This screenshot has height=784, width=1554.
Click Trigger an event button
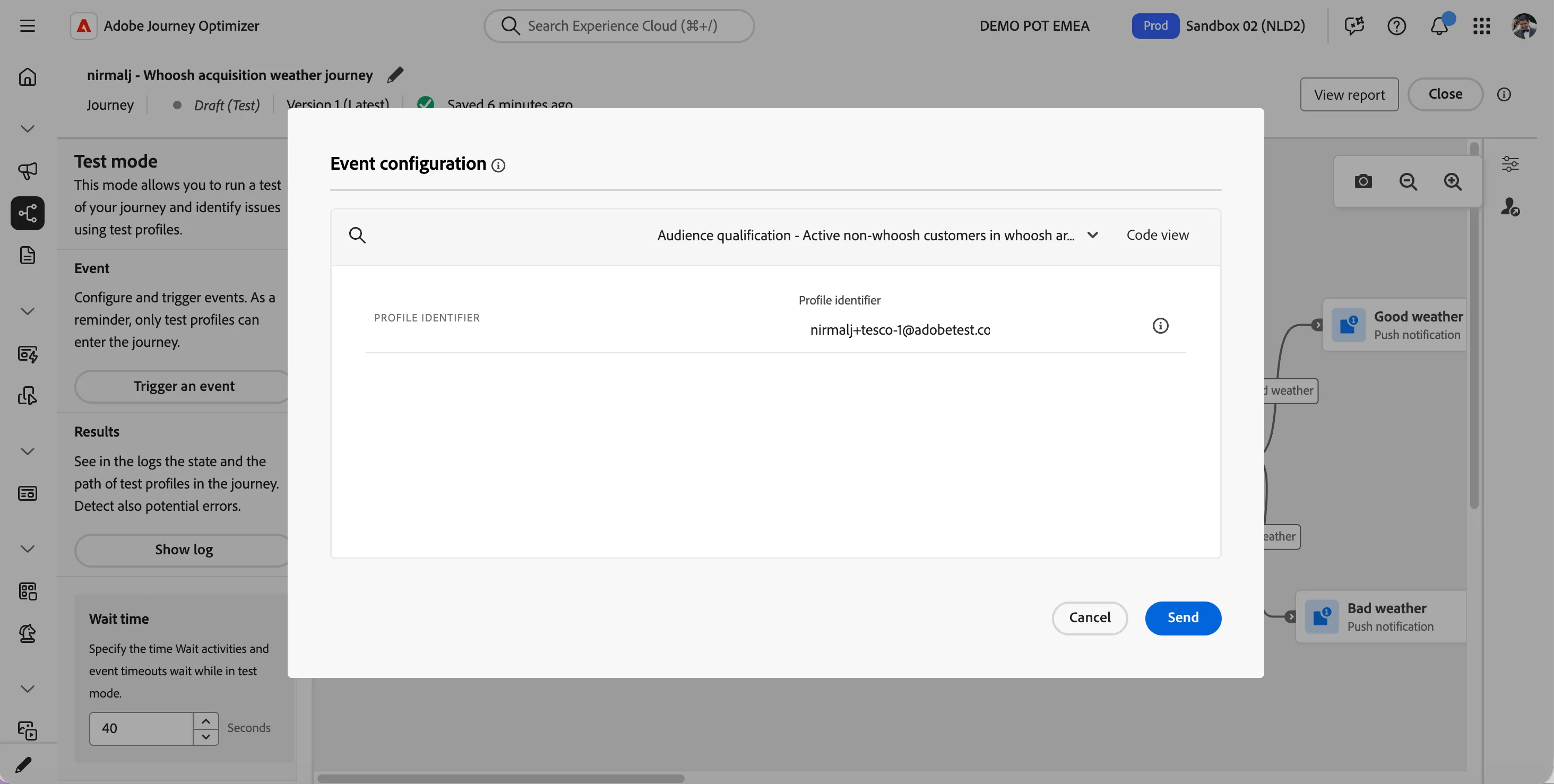coord(184,386)
